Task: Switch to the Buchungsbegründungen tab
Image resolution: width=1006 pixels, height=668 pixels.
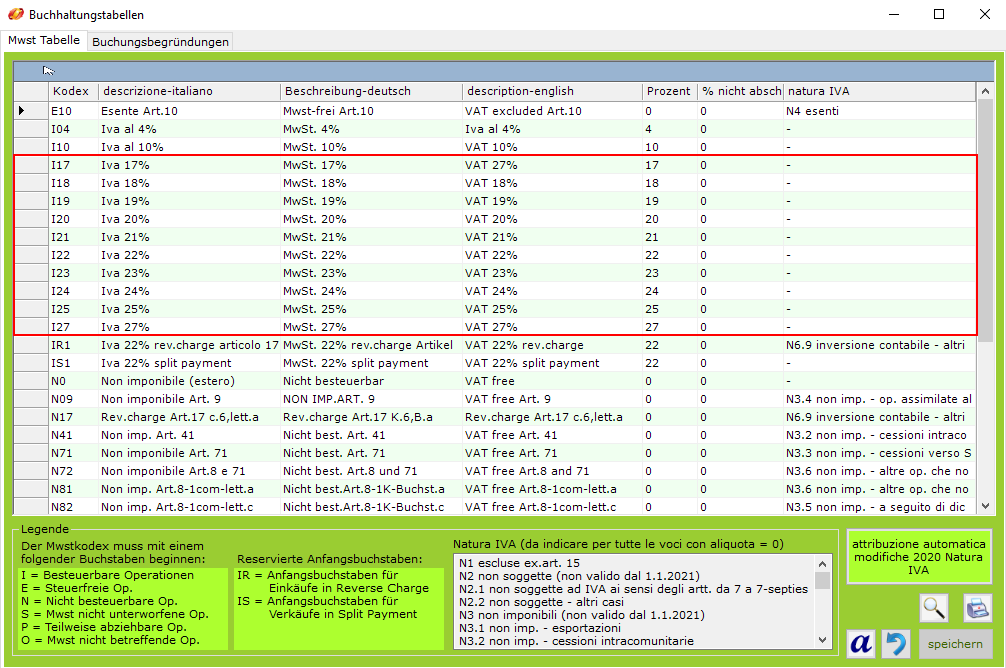Action: tap(160, 41)
